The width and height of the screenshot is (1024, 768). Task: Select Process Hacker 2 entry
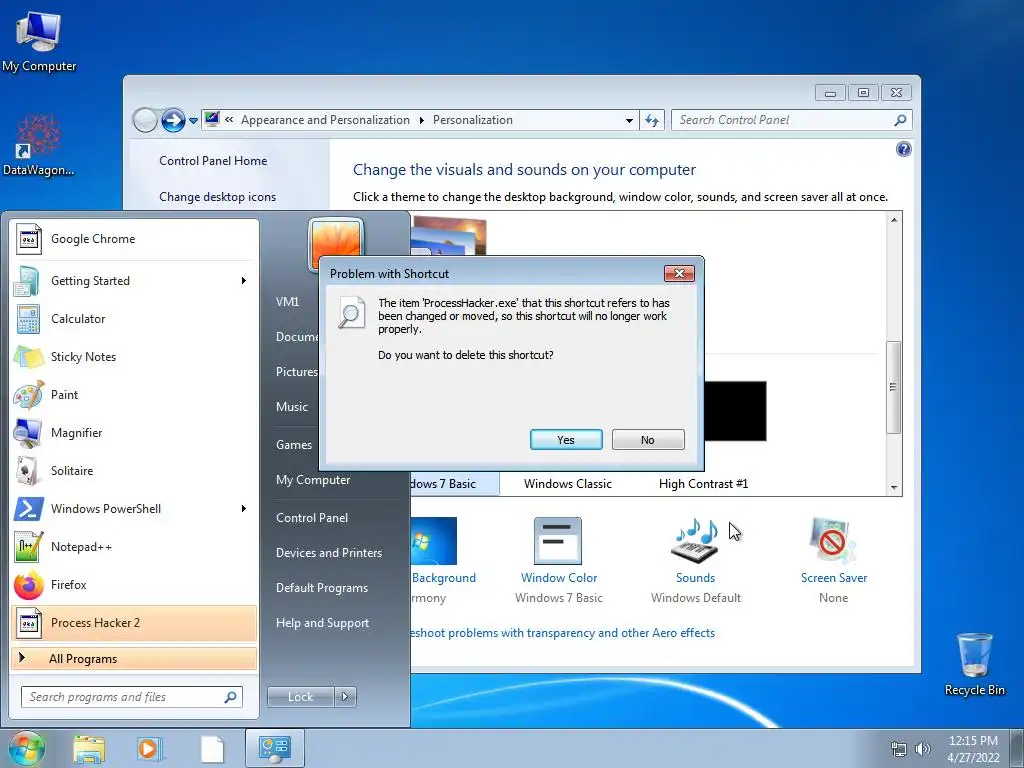[x=134, y=622]
